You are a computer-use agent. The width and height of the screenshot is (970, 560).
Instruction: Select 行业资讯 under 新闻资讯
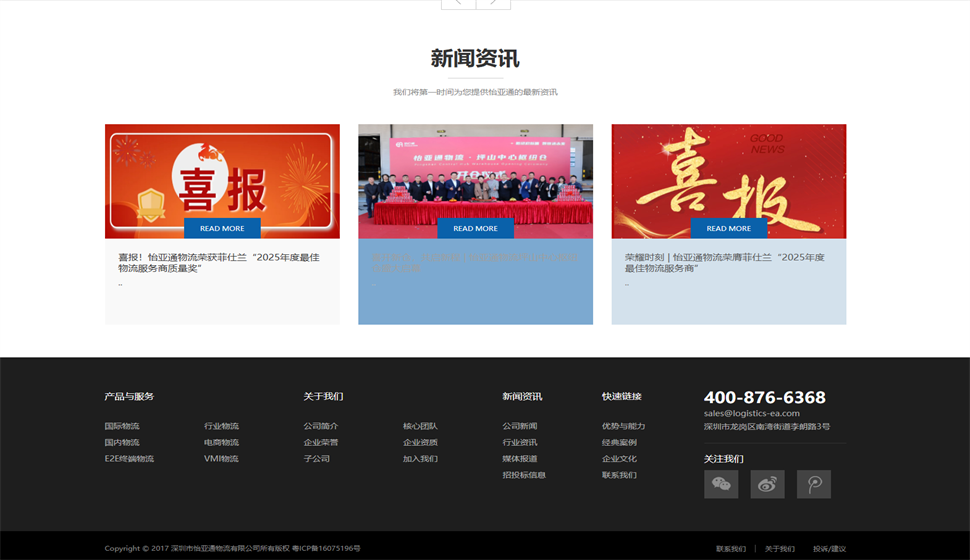[519, 442]
